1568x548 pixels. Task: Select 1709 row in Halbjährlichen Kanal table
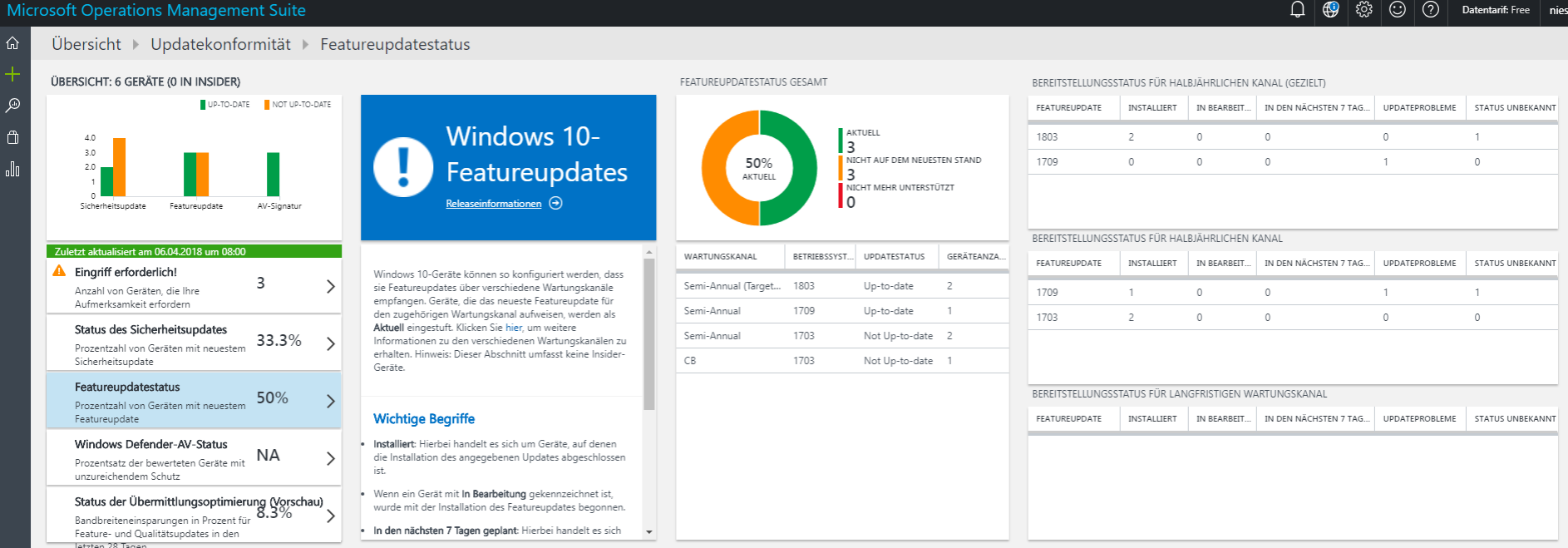1293,293
